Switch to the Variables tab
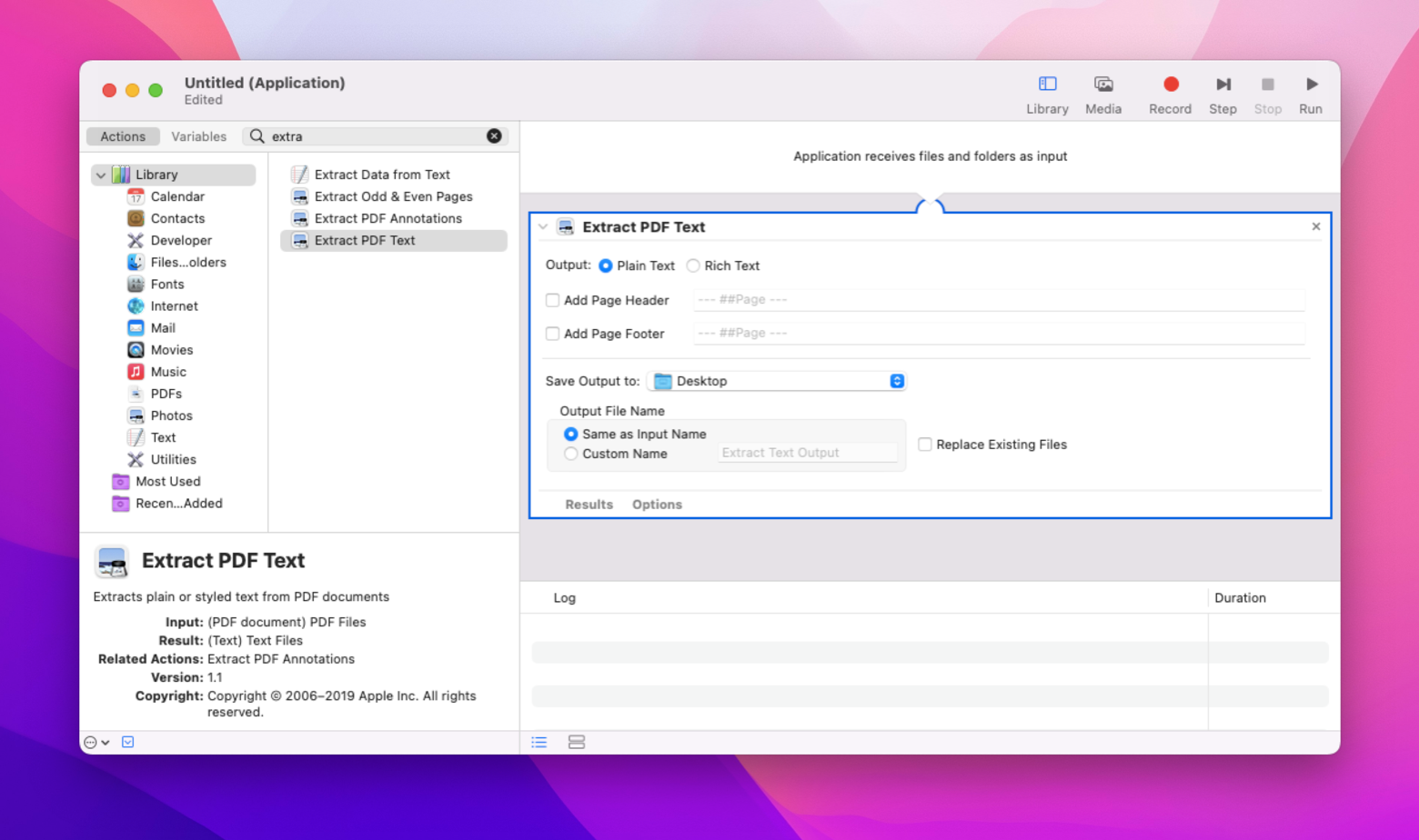 click(198, 135)
